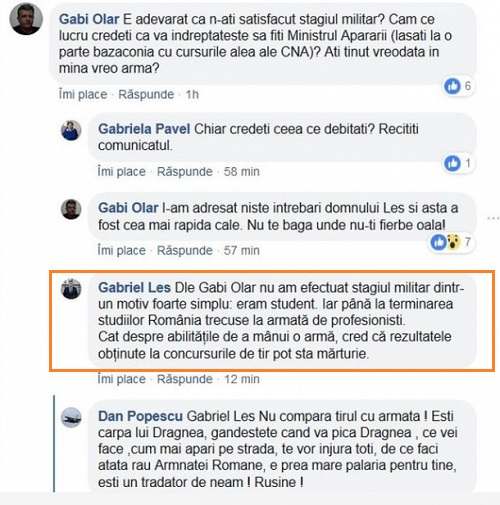This screenshot has width=500, height=505.
Task: Click the 58 min timestamp
Action: click(x=242, y=172)
